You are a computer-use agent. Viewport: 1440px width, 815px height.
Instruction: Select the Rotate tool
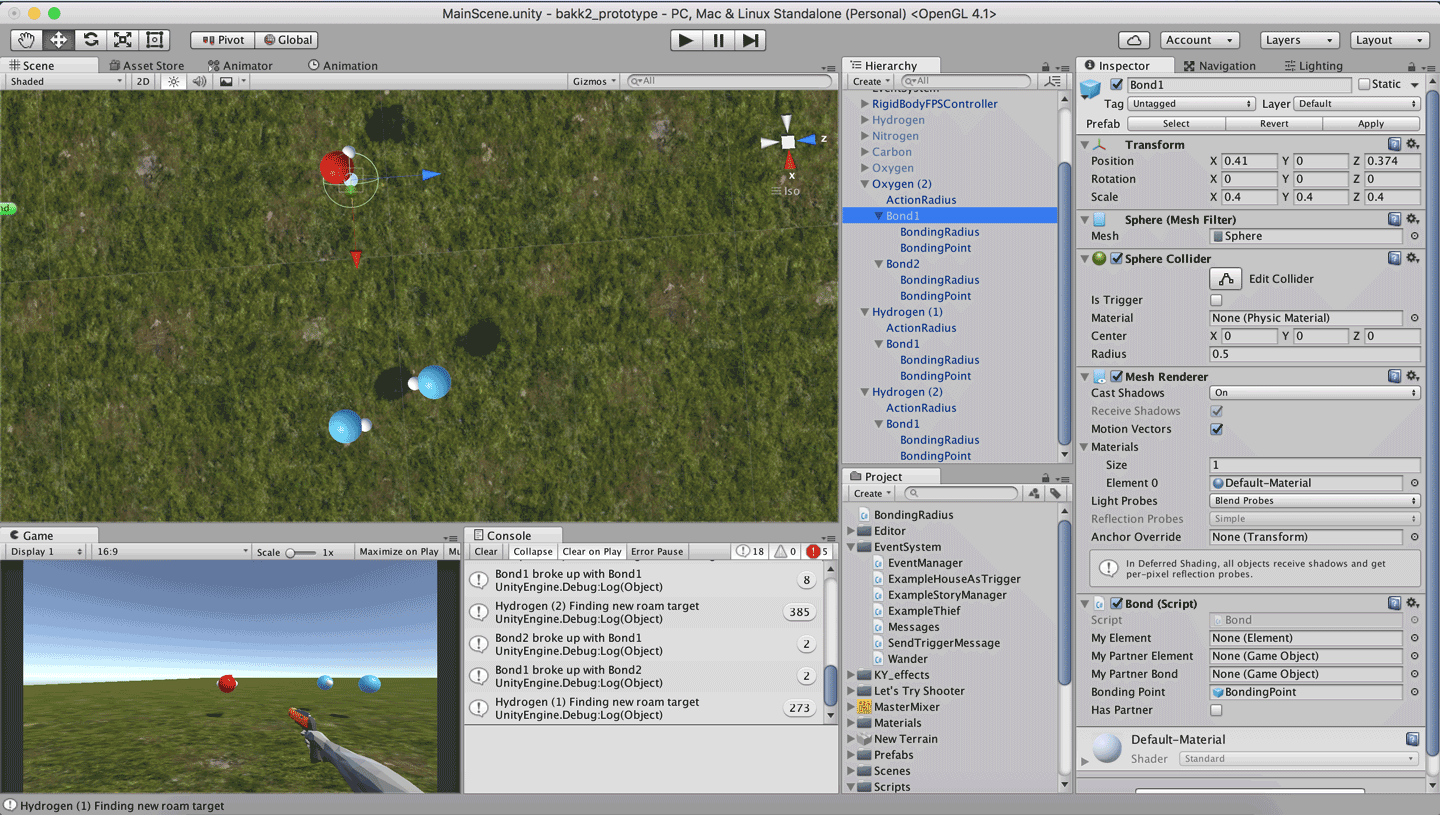91,40
